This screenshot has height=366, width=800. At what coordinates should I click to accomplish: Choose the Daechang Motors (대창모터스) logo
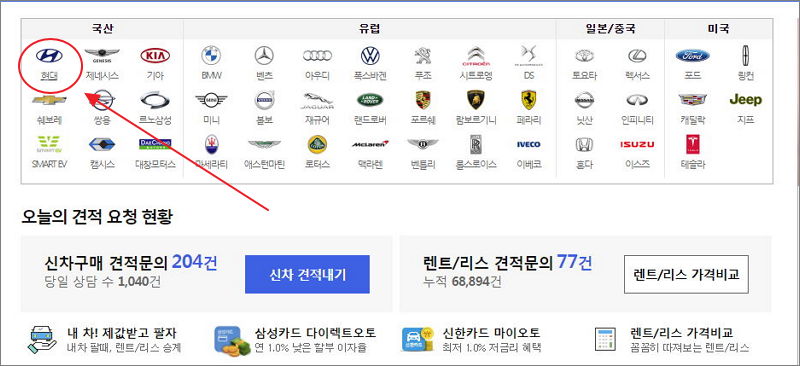(155, 144)
